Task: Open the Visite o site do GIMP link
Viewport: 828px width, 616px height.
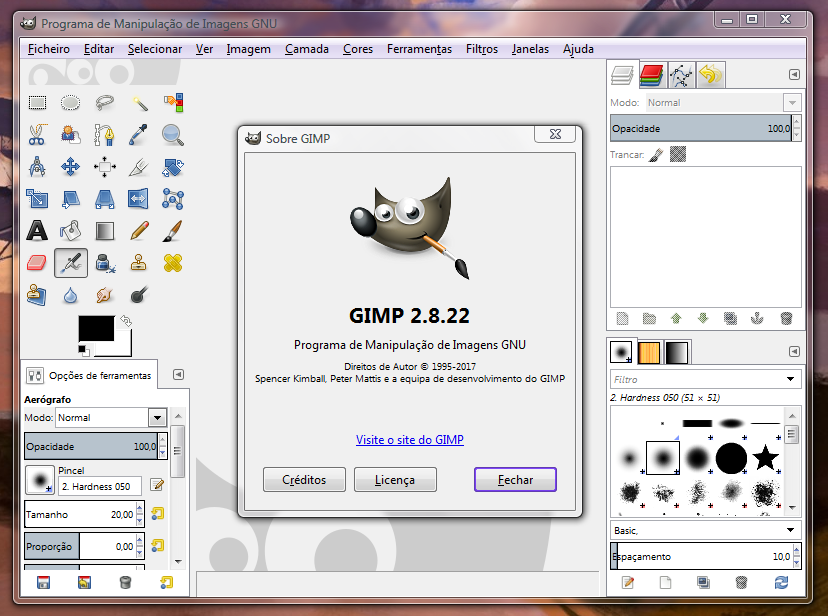Action: tap(410, 440)
